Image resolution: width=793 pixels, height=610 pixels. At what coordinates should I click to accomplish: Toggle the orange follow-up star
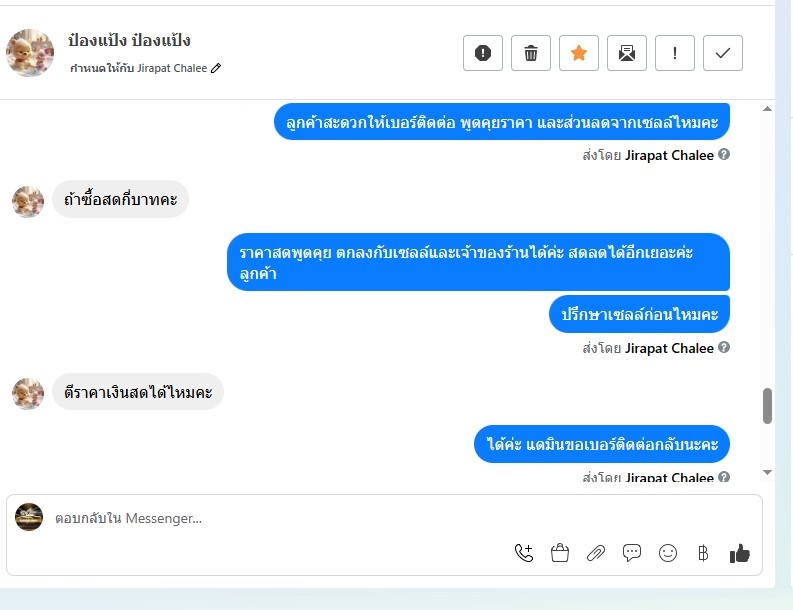point(579,53)
